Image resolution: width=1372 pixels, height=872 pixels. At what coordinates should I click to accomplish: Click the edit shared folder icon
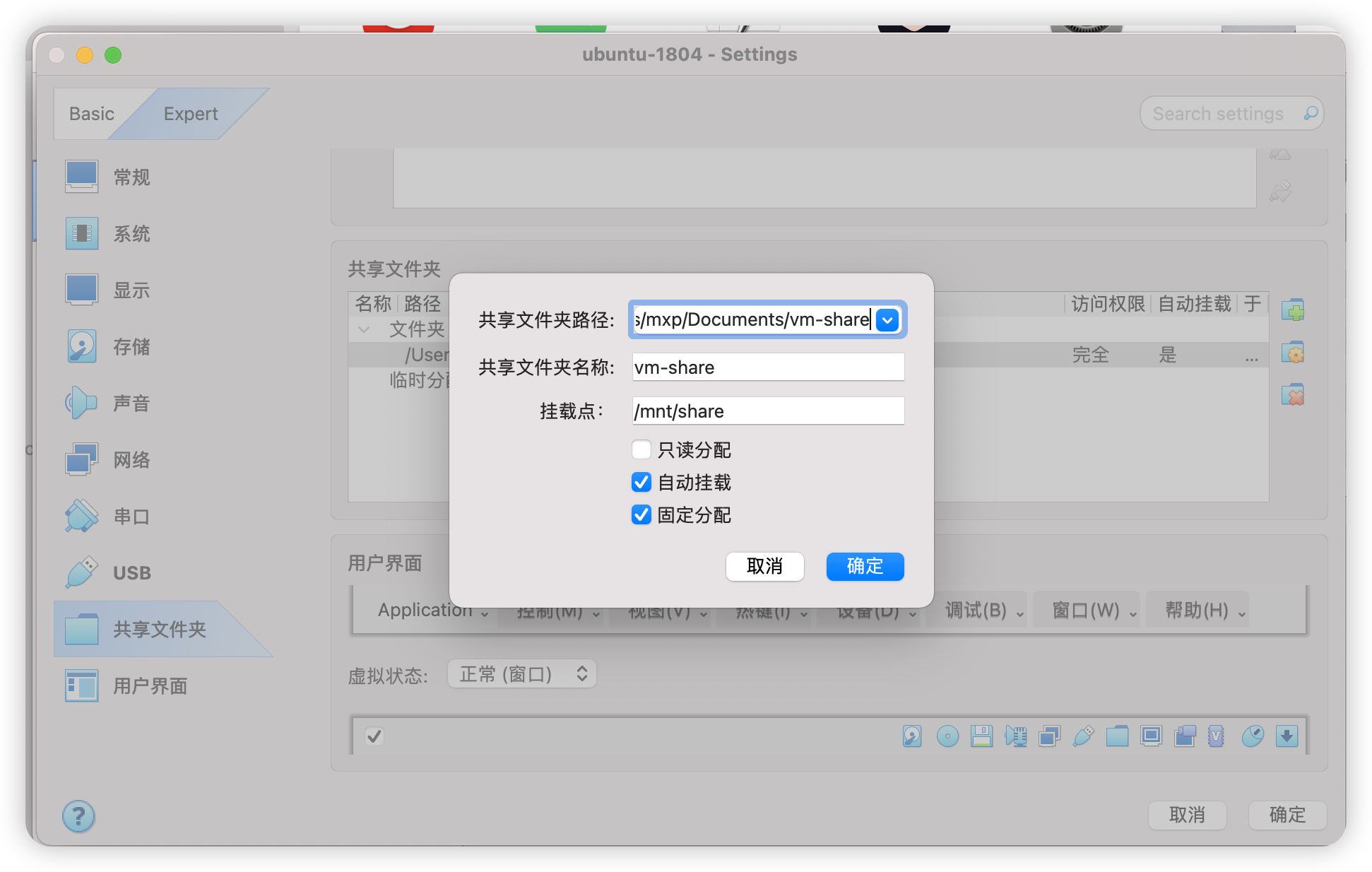tap(1293, 352)
